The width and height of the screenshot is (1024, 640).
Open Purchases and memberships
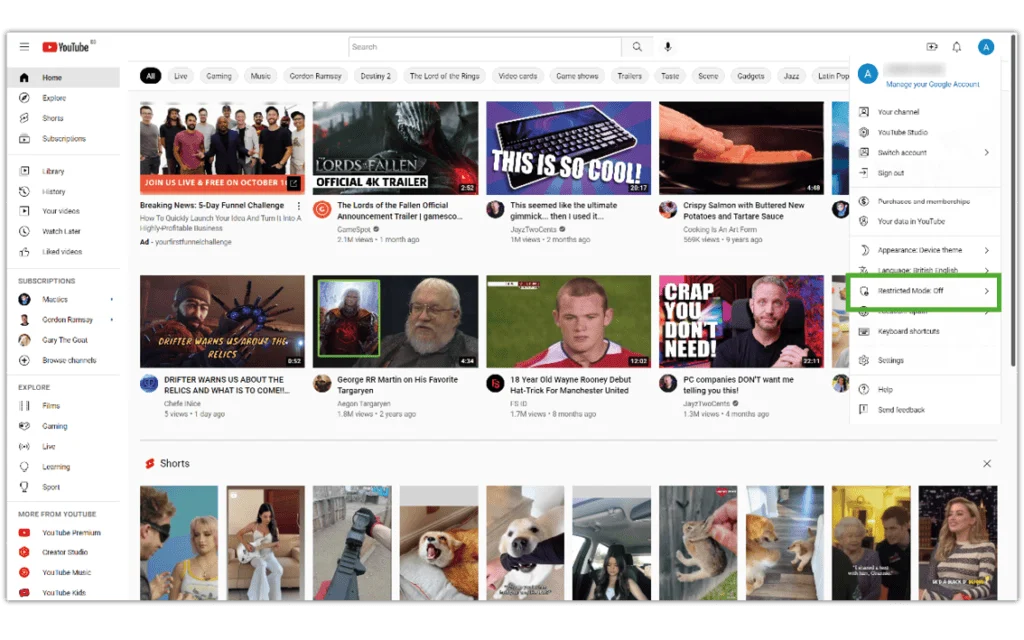pyautogui.click(x=925, y=202)
